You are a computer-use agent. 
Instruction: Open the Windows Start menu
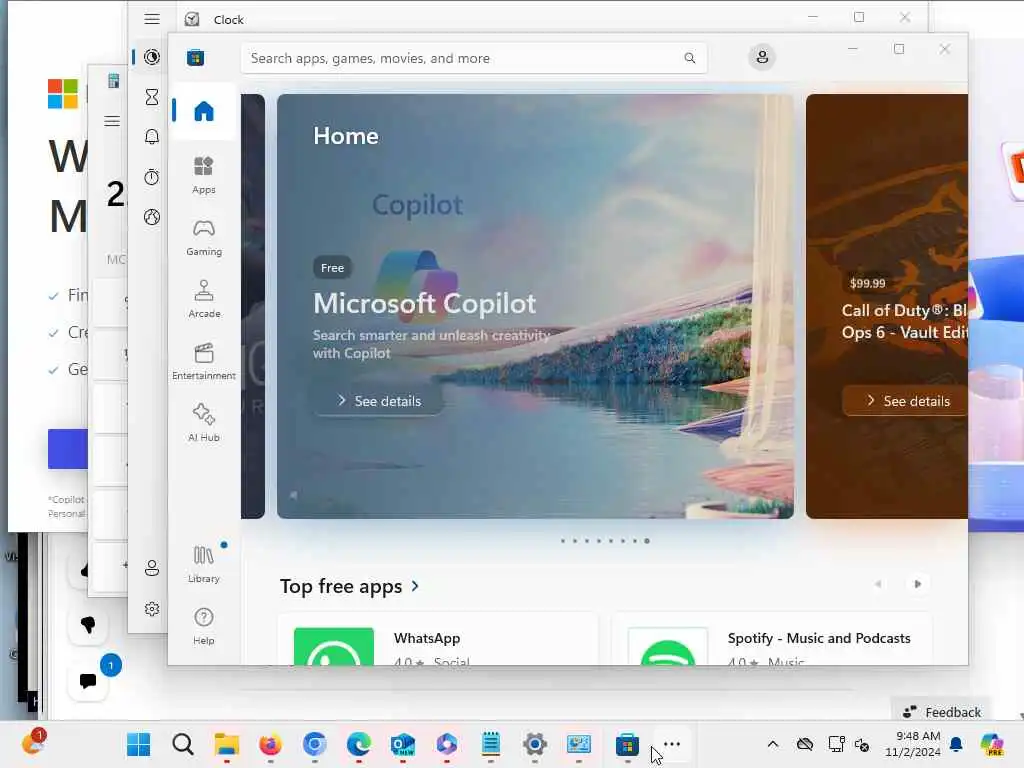(x=138, y=744)
